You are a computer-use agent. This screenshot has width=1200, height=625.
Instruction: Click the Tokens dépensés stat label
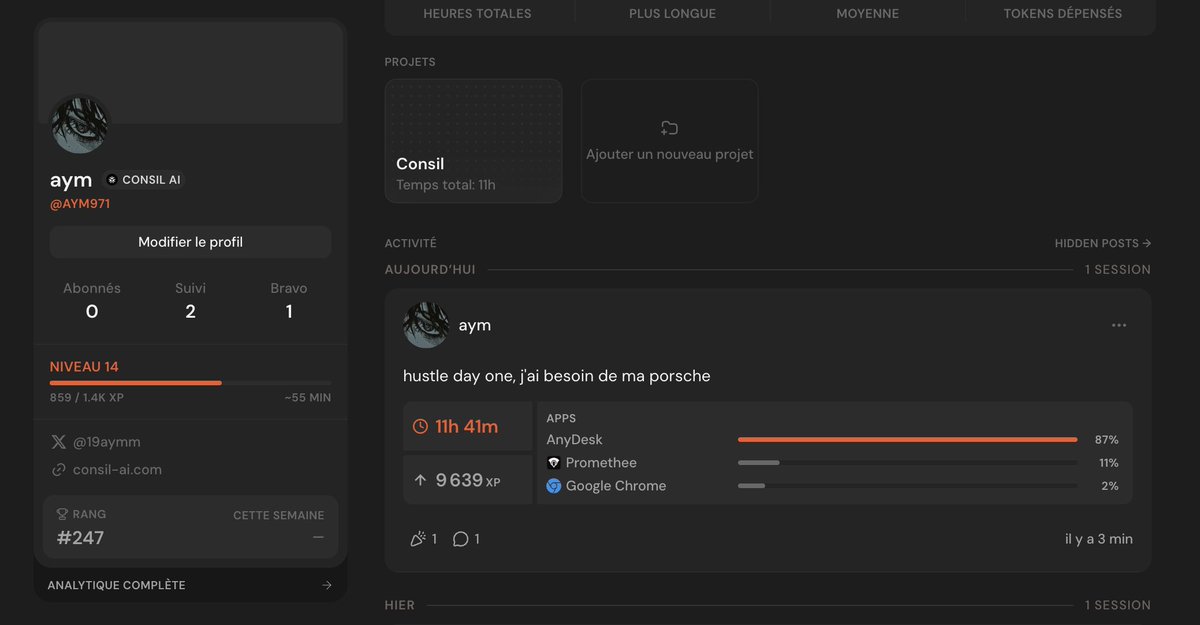(1062, 14)
